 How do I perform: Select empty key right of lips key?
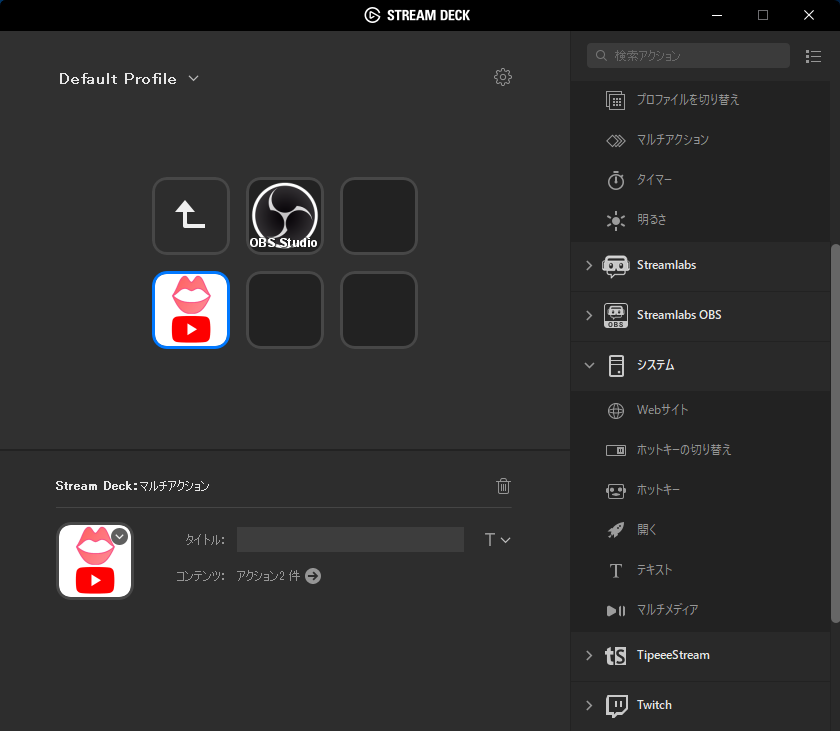(284, 310)
